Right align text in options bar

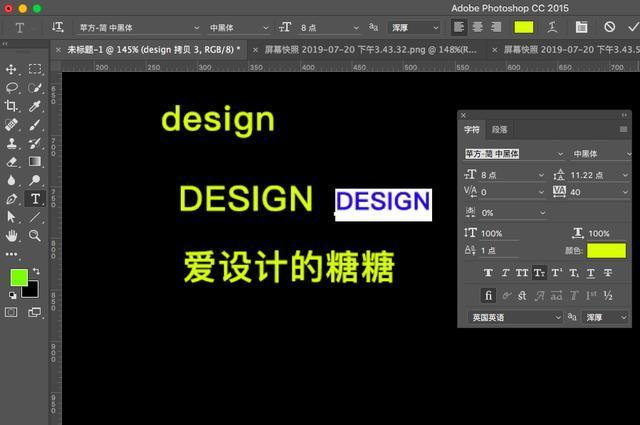pyautogui.click(x=496, y=27)
